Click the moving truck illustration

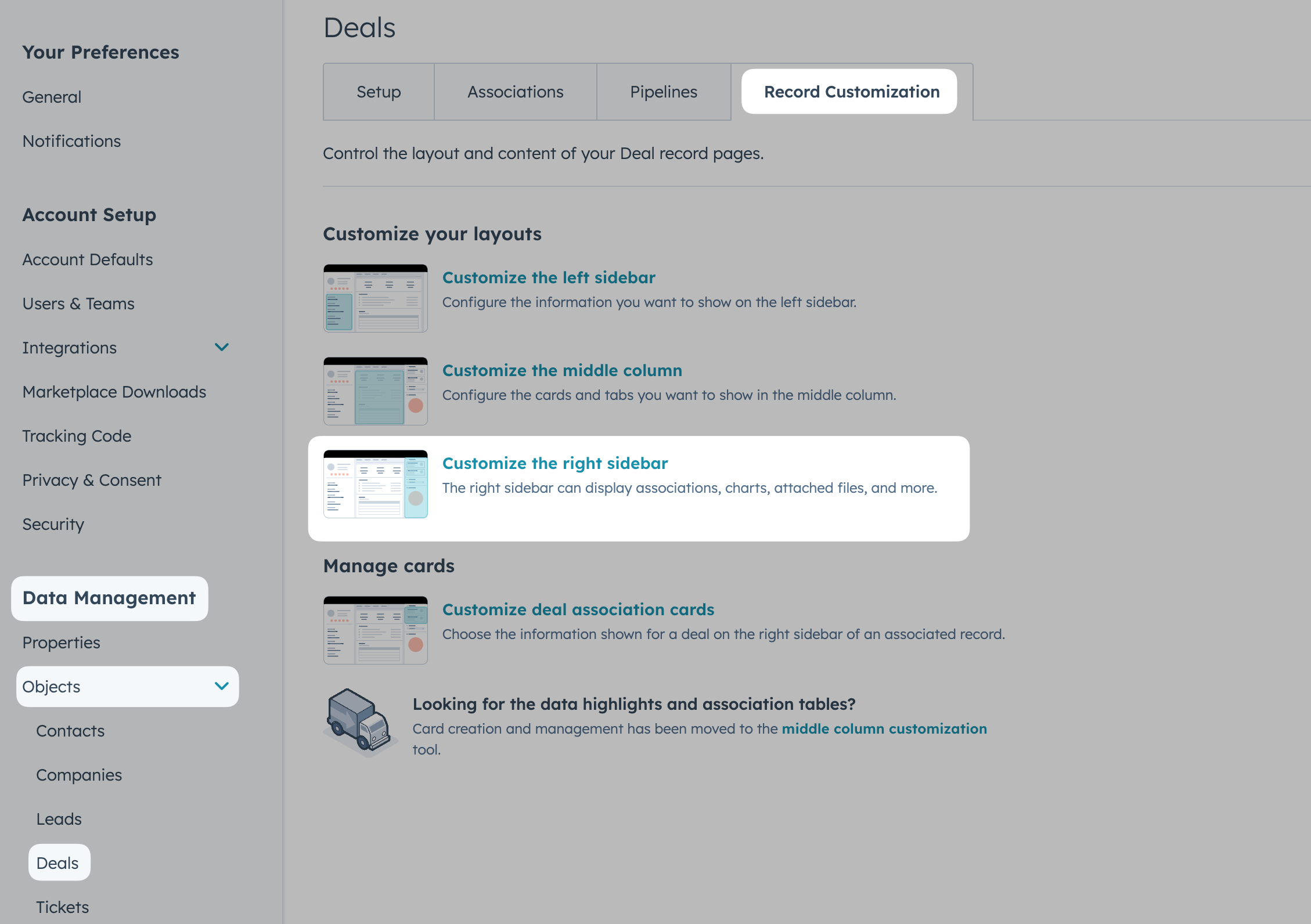(360, 722)
